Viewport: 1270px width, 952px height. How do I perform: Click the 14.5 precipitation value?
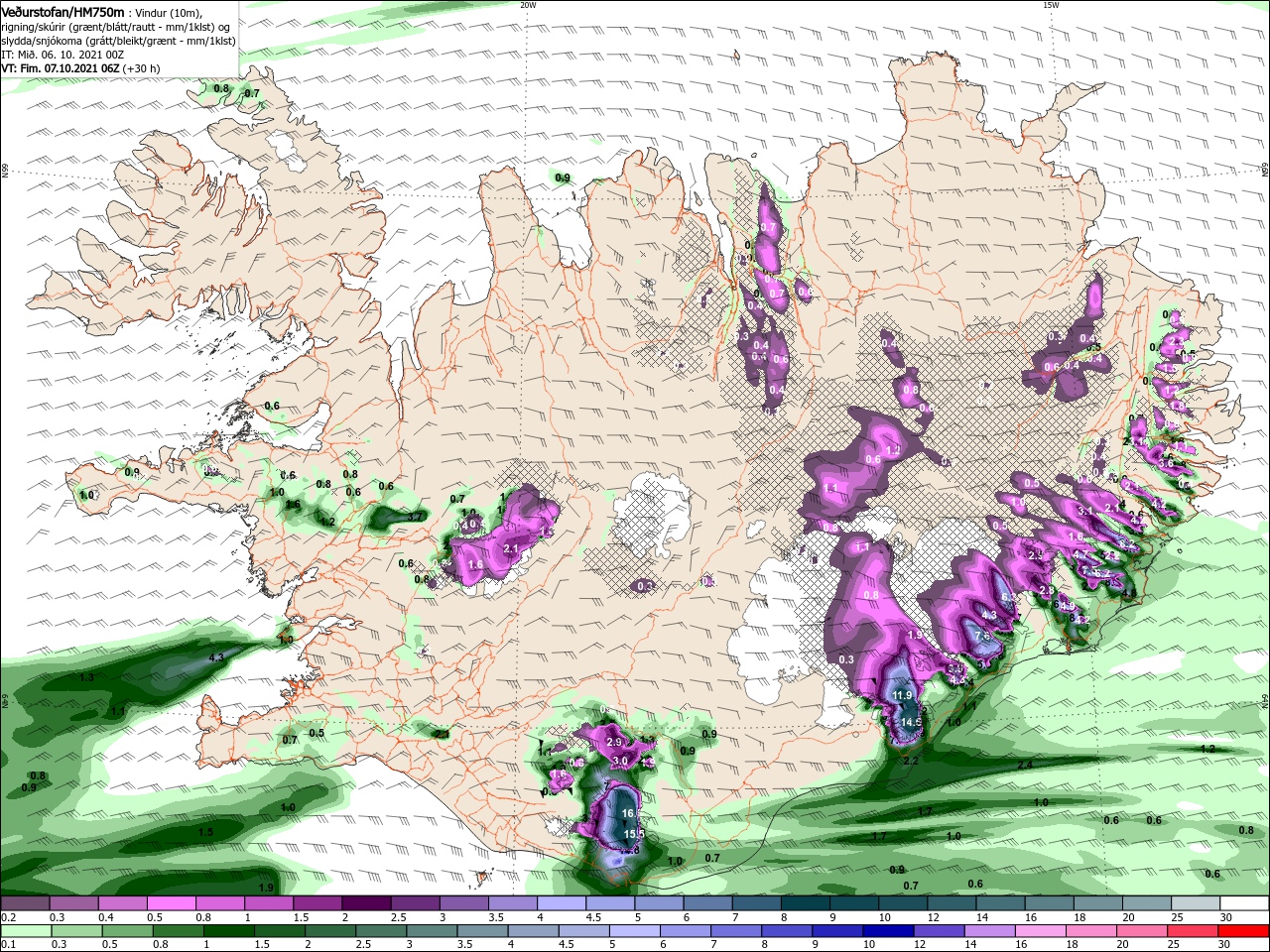pyautogui.click(x=912, y=722)
